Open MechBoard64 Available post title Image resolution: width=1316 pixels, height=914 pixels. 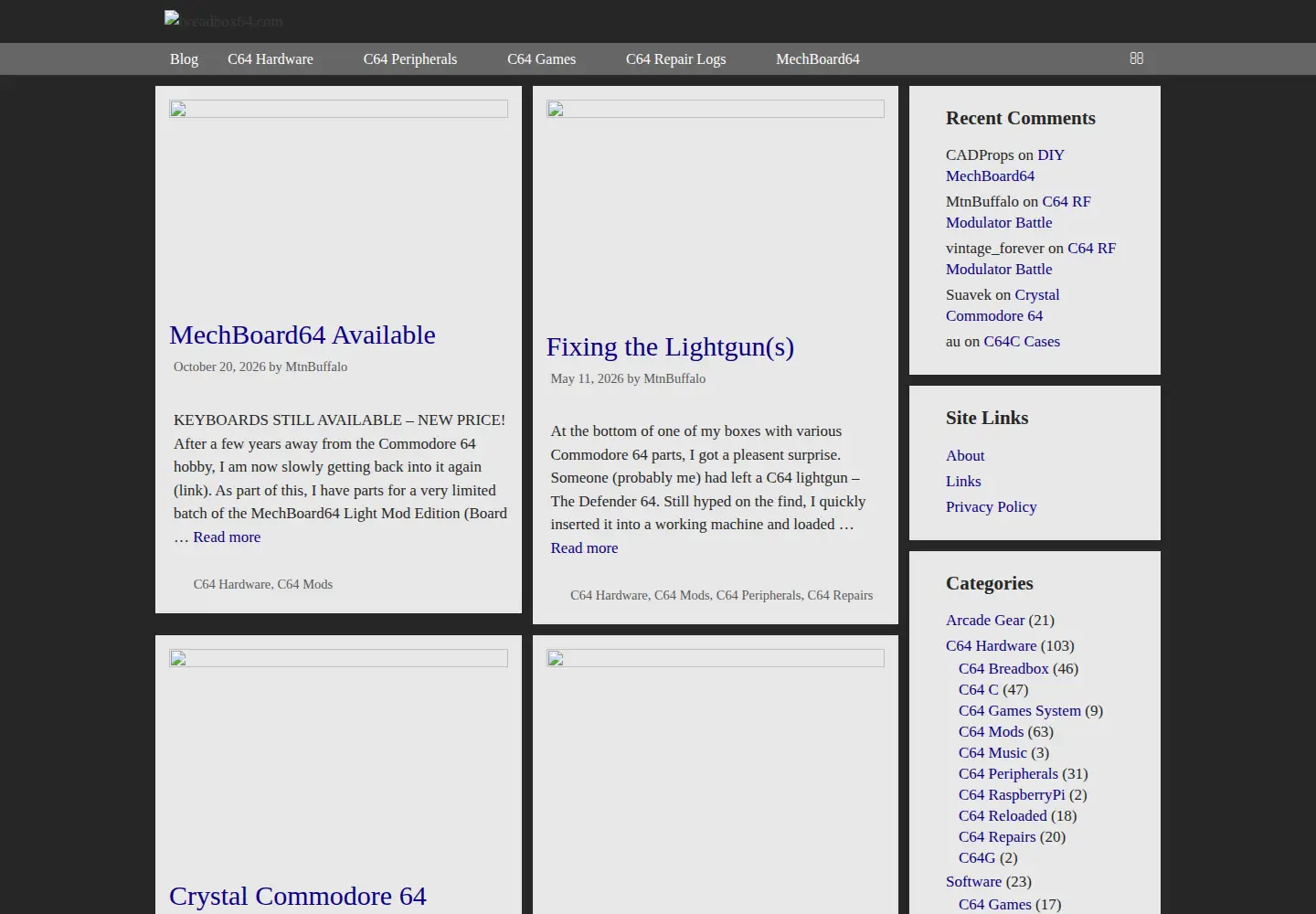(302, 335)
